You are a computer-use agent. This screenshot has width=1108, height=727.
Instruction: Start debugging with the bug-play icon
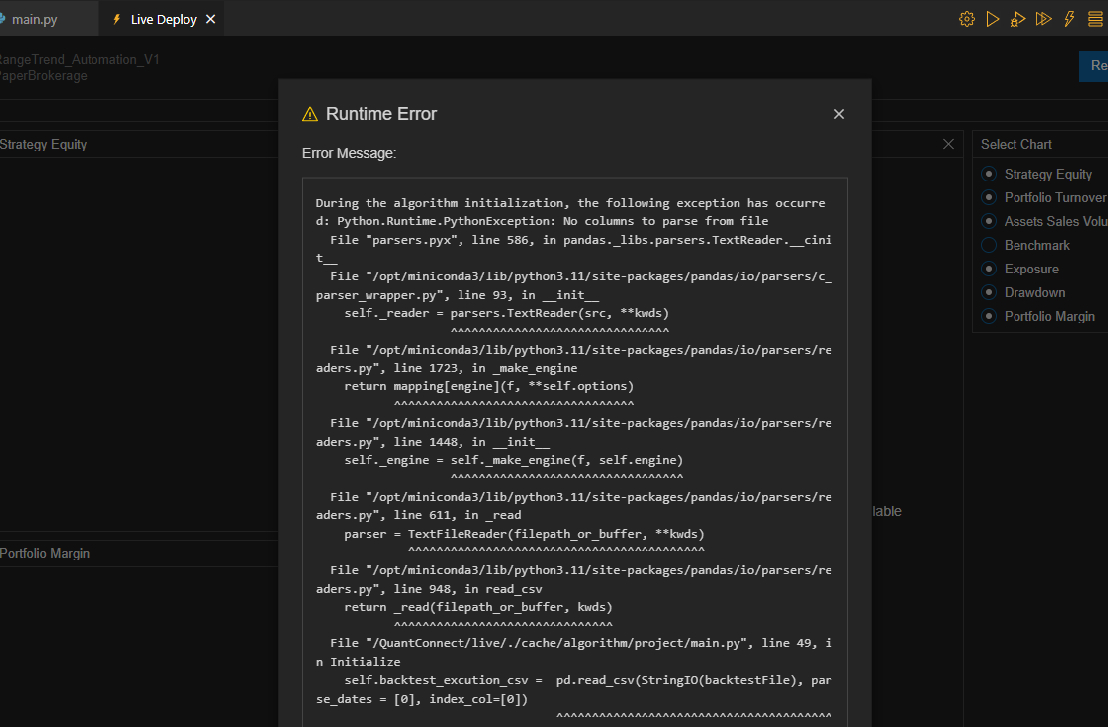[x=1018, y=19]
